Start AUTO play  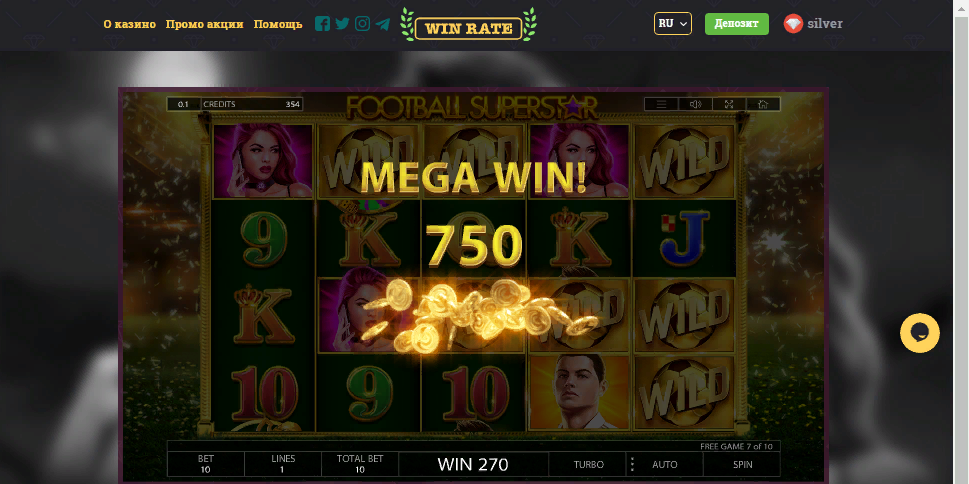(665, 464)
